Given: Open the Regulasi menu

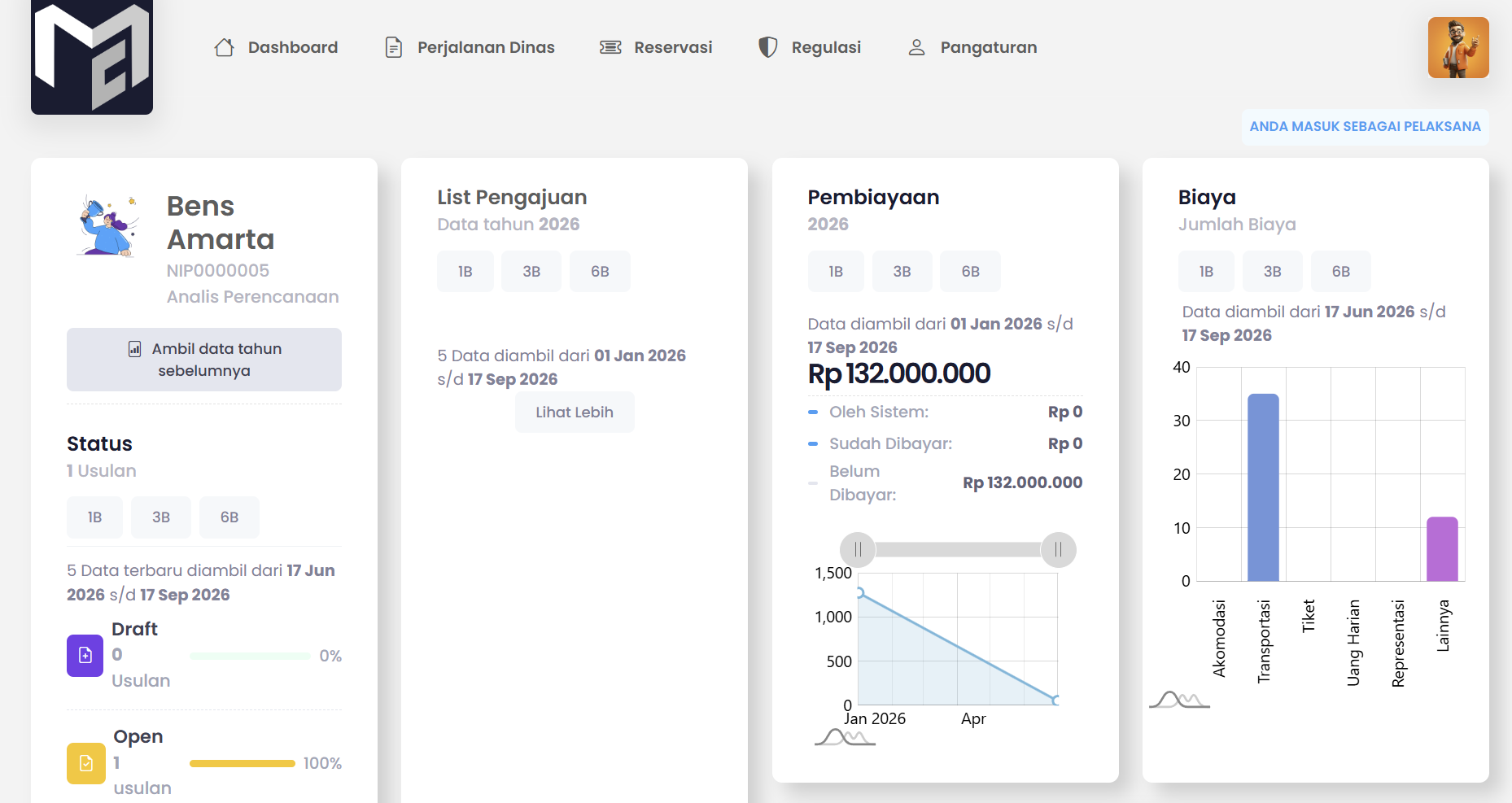Looking at the screenshot, I should (x=810, y=47).
